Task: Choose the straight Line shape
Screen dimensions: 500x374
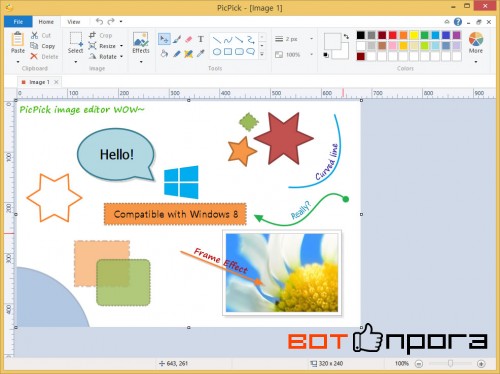Action: [x=217, y=40]
